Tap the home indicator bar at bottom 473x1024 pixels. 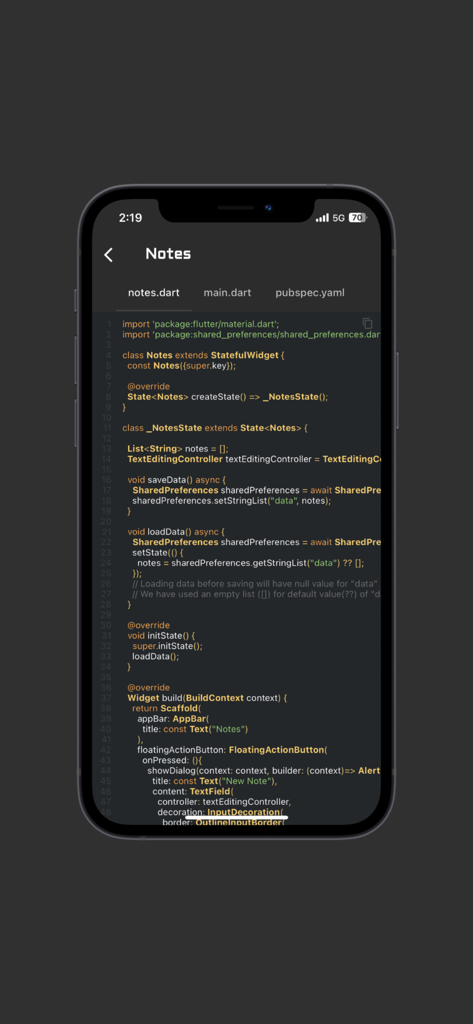click(x=236, y=816)
